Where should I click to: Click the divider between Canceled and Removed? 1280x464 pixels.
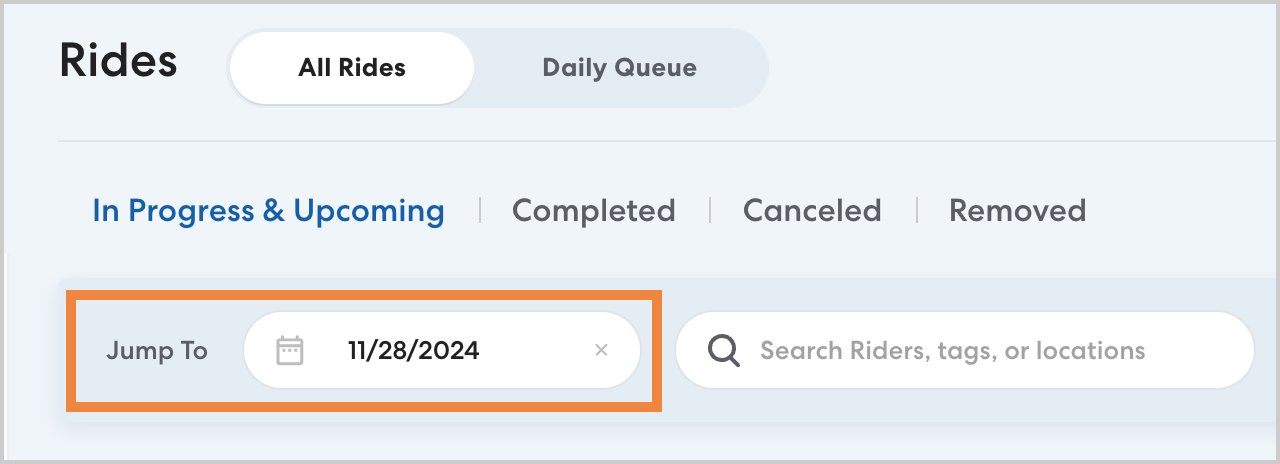pyautogui.click(x=916, y=210)
